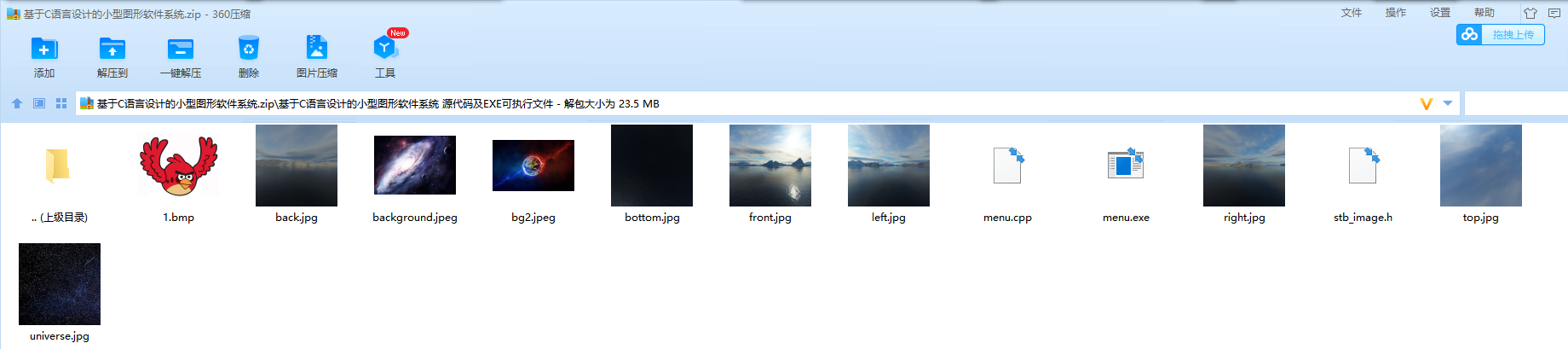The height and width of the screenshot is (349, 1568).
Task: Click the orange V icon in address bar
Action: click(x=1427, y=104)
